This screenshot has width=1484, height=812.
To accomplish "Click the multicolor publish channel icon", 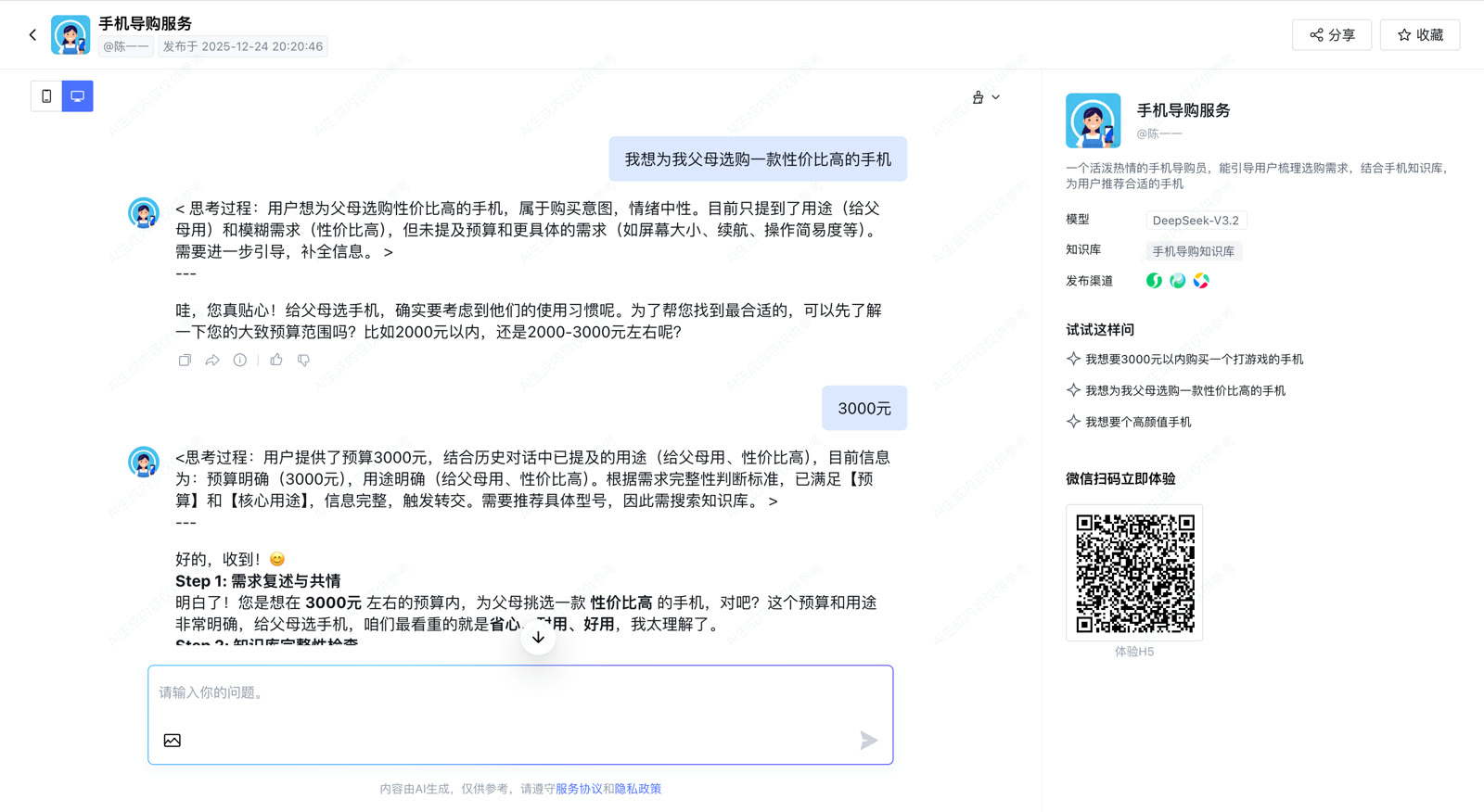I will coord(1201,281).
